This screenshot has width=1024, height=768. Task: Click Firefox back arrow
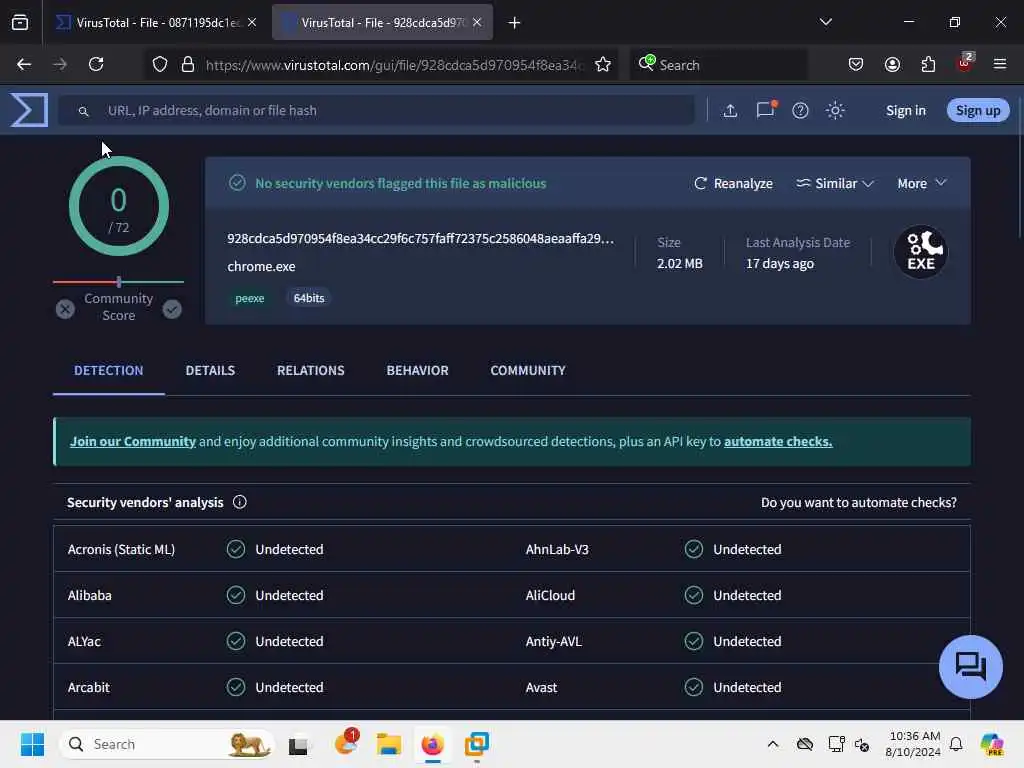[24, 64]
